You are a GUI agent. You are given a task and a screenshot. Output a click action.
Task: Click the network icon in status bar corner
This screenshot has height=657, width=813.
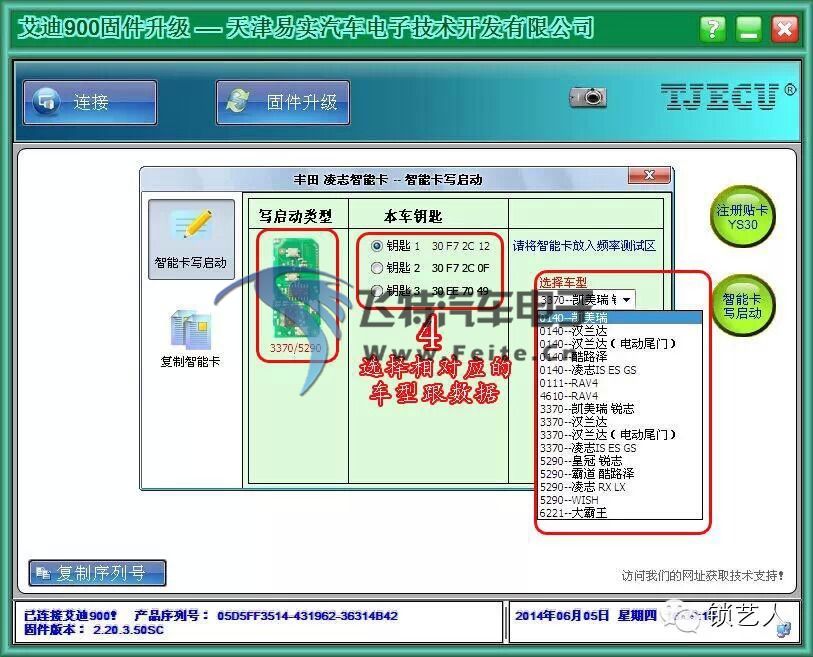click(x=784, y=630)
